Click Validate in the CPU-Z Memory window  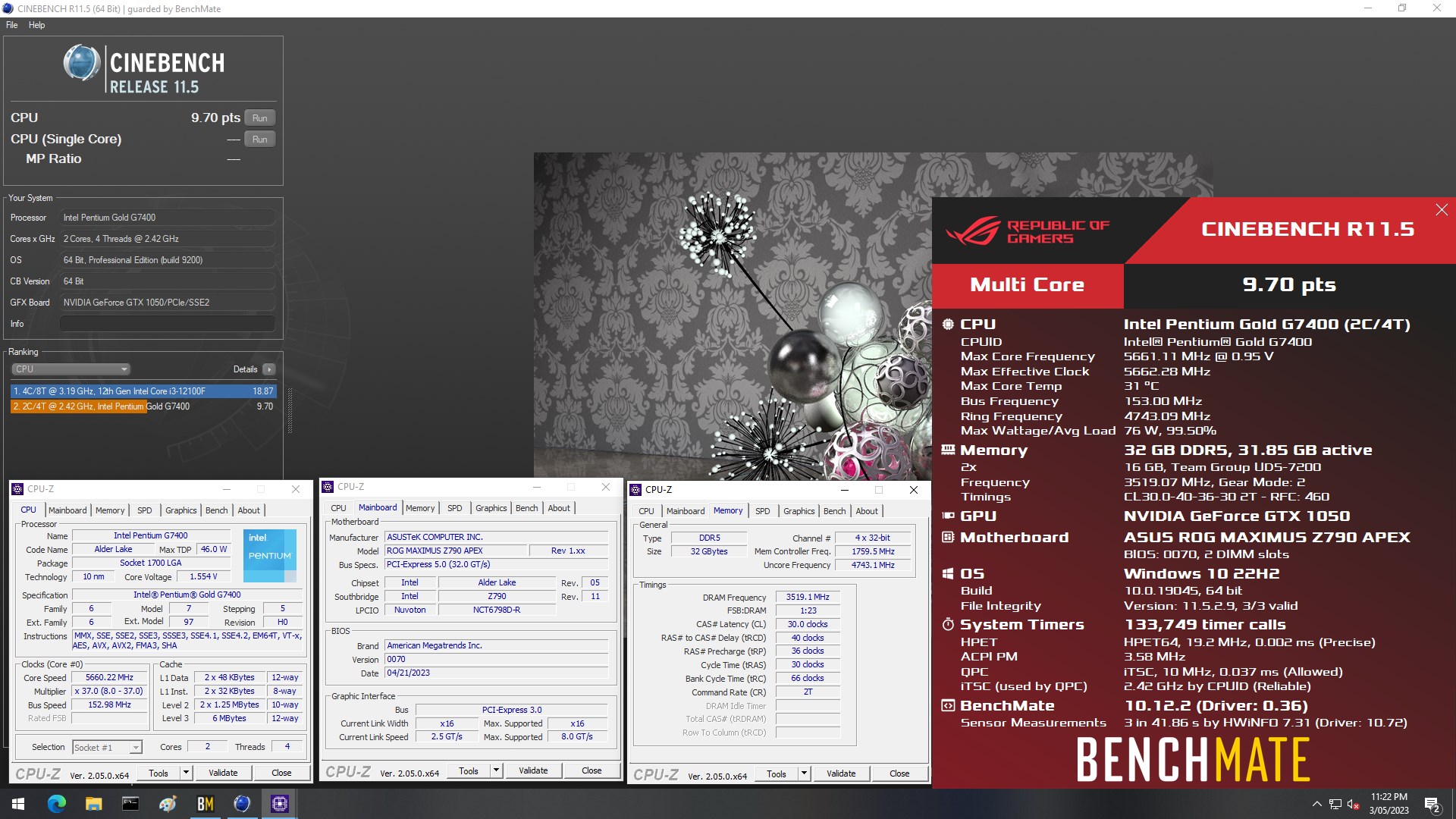click(x=841, y=773)
